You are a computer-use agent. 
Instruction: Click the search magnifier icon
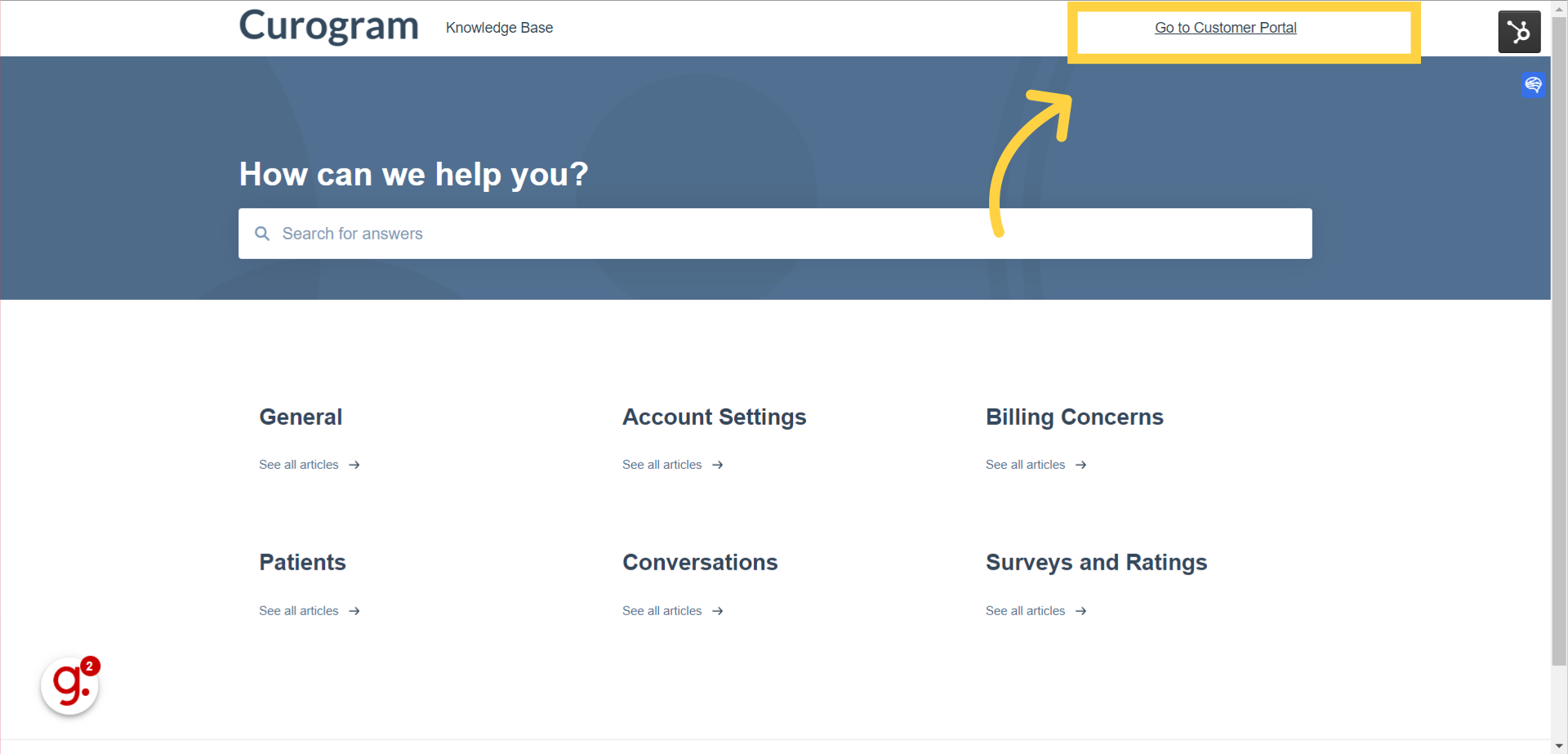pyautogui.click(x=262, y=234)
